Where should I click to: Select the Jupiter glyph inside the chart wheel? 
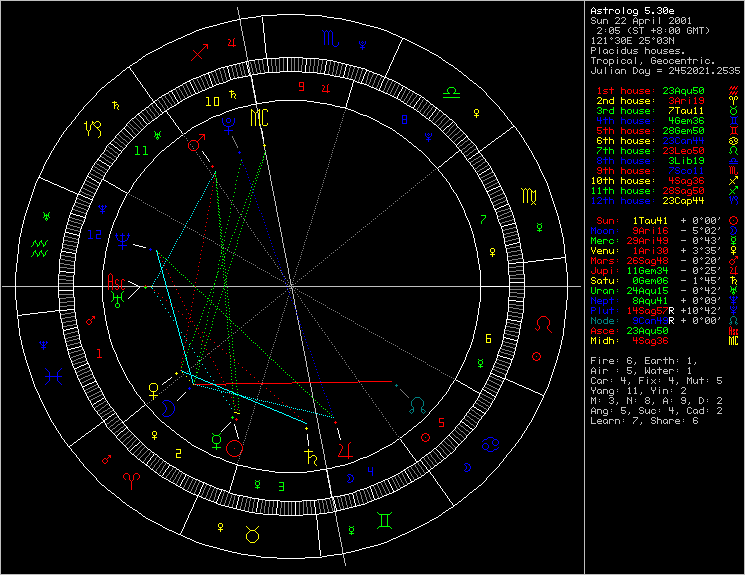346,447
